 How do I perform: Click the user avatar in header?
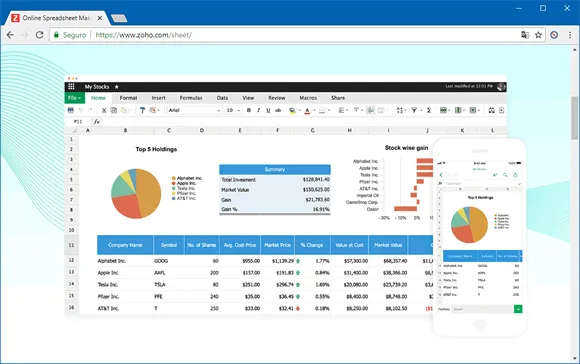tap(501, 87)
